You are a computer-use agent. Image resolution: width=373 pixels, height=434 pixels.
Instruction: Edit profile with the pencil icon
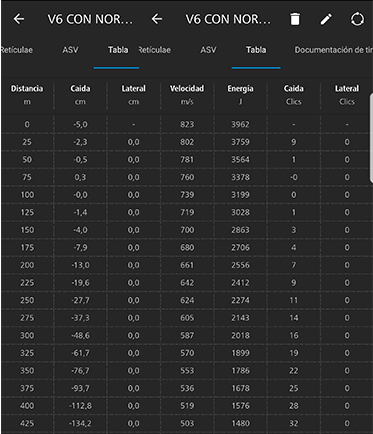click(326, 19)
